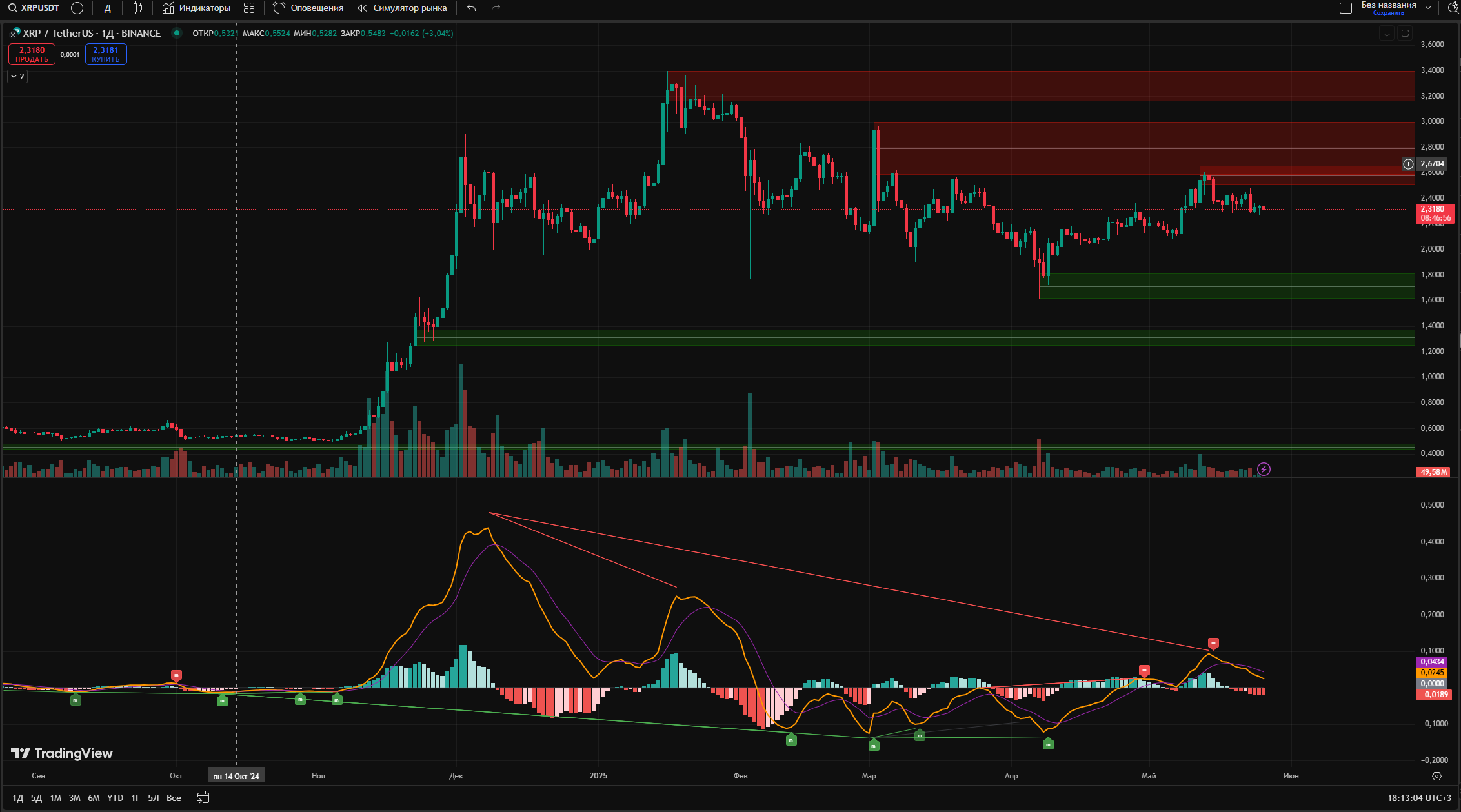The height and width of the screenshot is (812, 1461).
Task: Click the red 2,3180 Продать button
Action: pyautogui.click(x=32, y=54)
